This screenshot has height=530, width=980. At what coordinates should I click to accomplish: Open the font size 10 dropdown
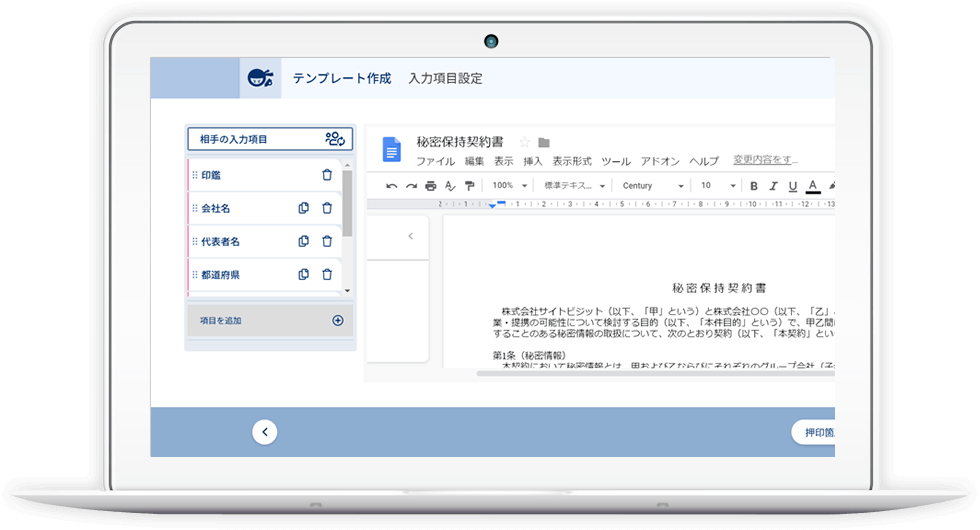(718, 186)
